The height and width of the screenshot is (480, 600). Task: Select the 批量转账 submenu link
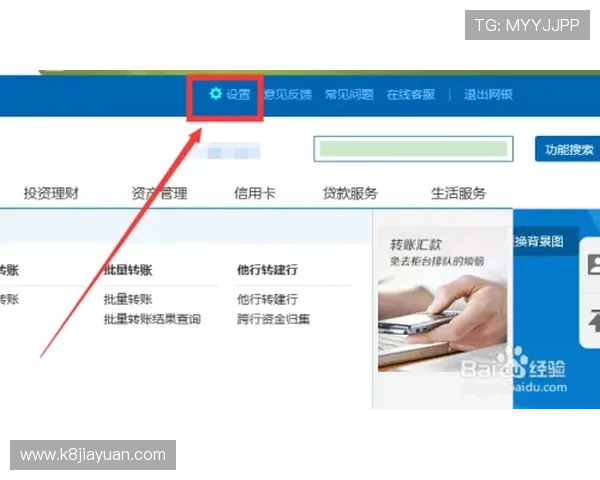[128, 299]
